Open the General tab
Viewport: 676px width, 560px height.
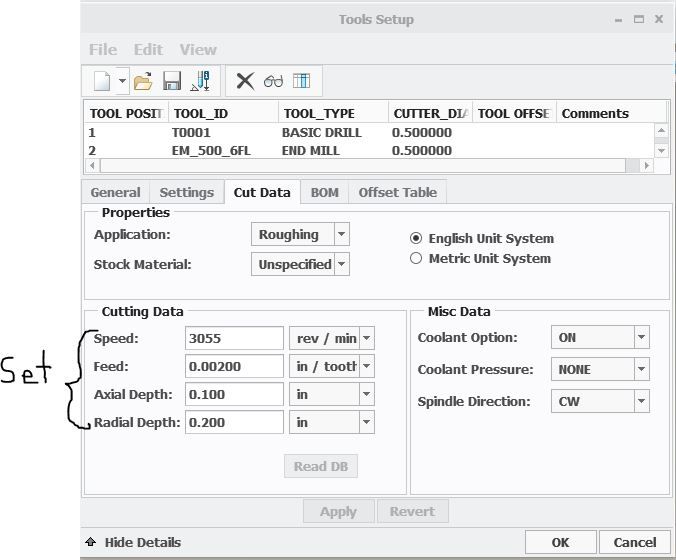(115, 193)
